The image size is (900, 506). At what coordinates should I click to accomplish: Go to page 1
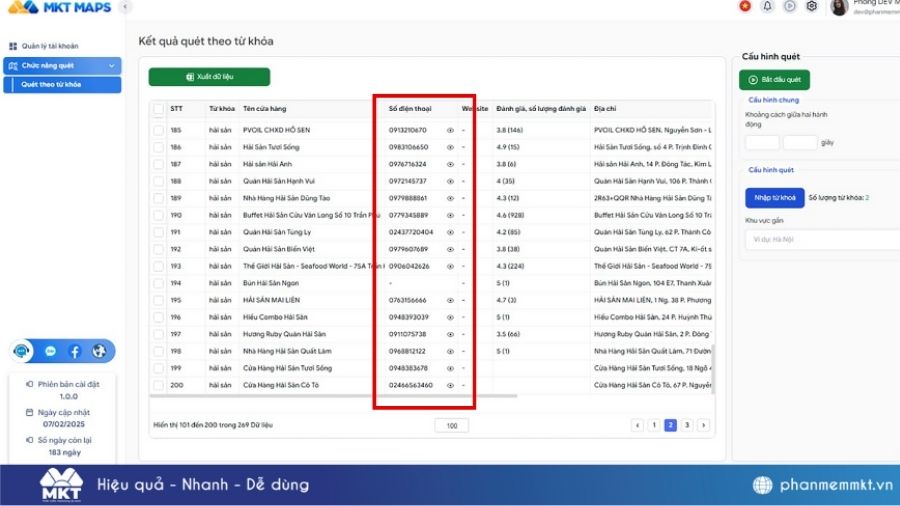point(654,425)
